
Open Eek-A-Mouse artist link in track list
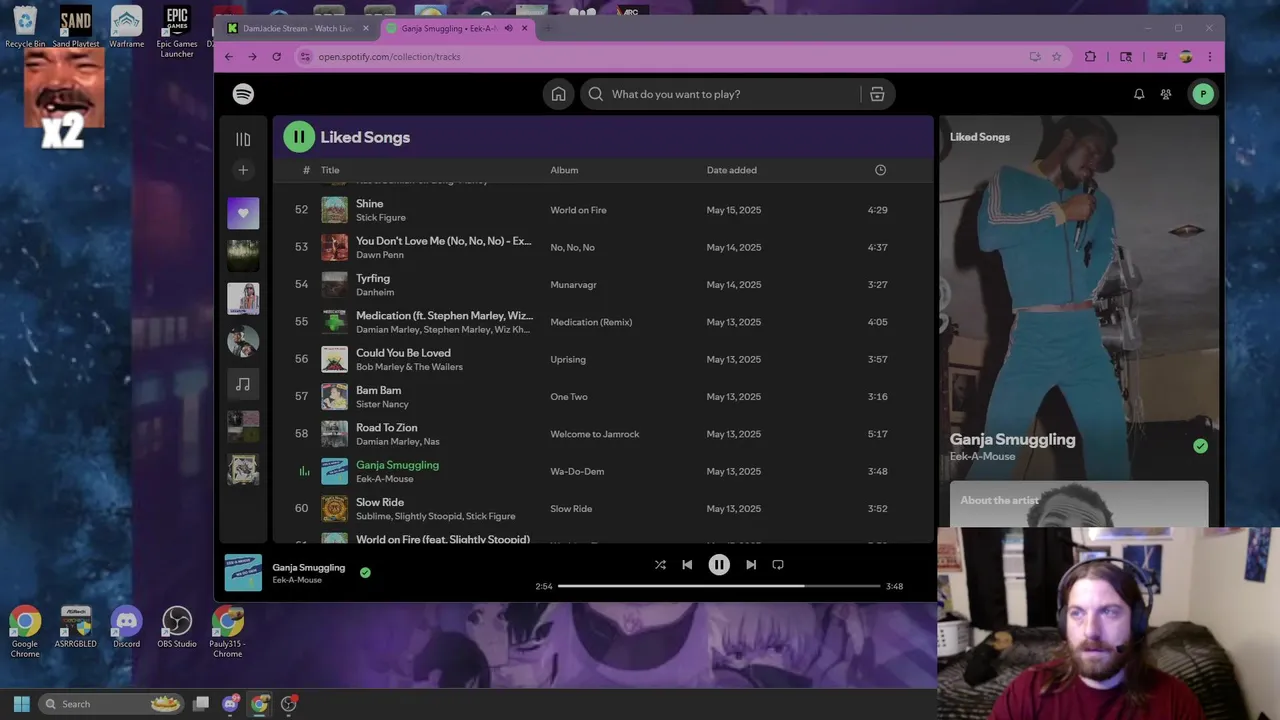coord(385,479)
